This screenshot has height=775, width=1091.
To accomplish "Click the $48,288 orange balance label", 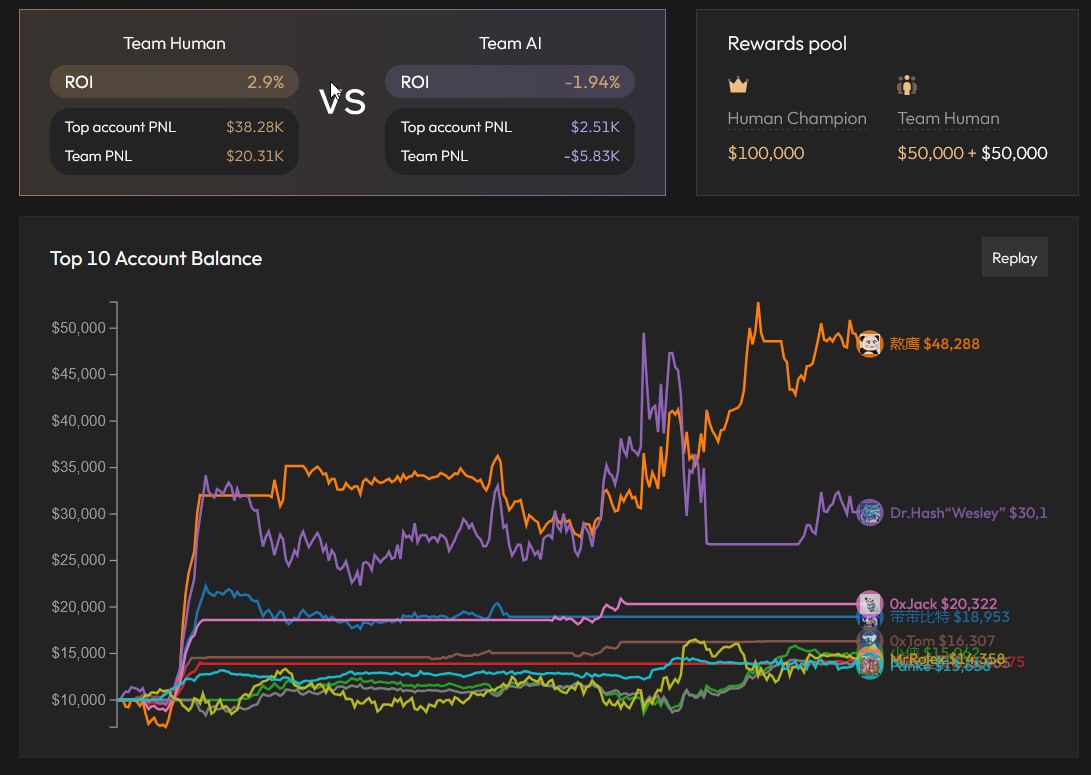I will (x=951, y=344).
